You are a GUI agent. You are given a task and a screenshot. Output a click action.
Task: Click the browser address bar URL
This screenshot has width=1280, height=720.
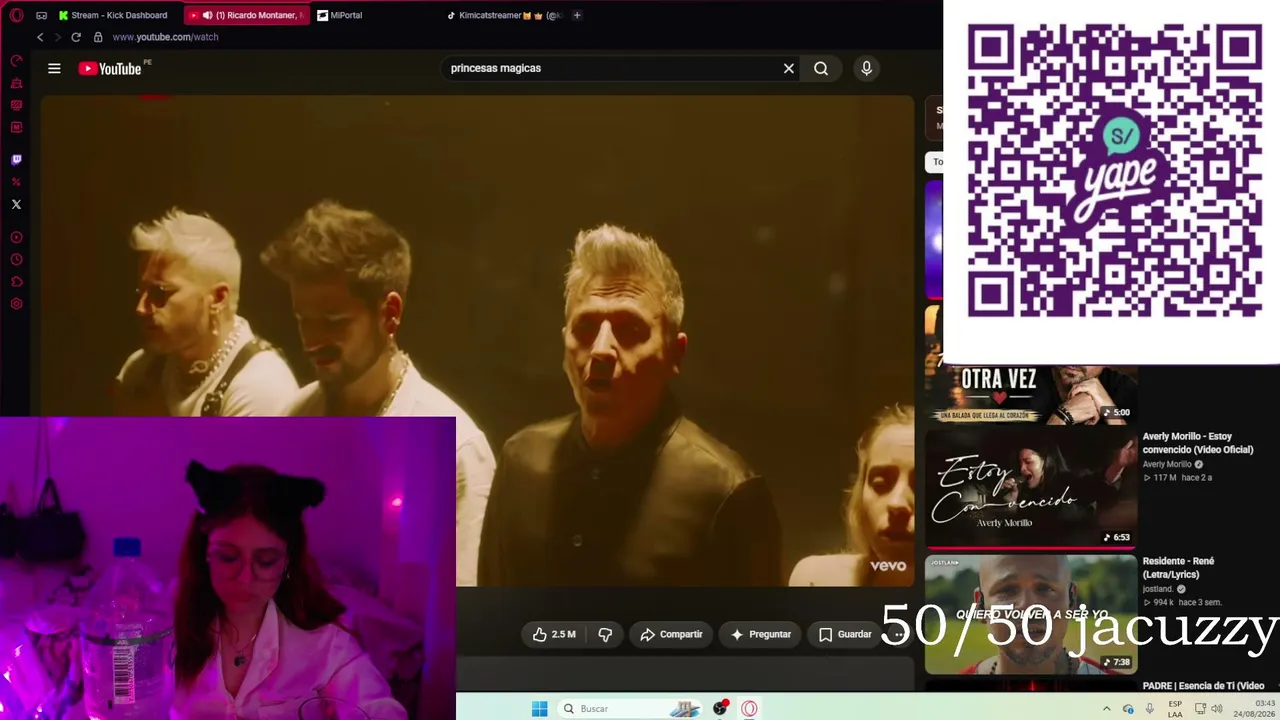point(165,37)
